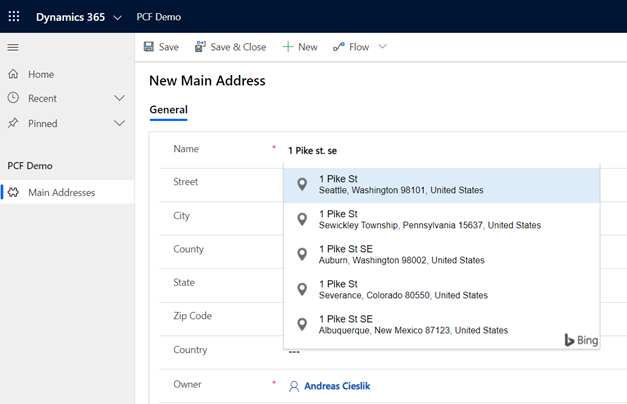Screen dimensions: 627x404
Task: Click the Recent clock icon
Action: pos(13,98)
